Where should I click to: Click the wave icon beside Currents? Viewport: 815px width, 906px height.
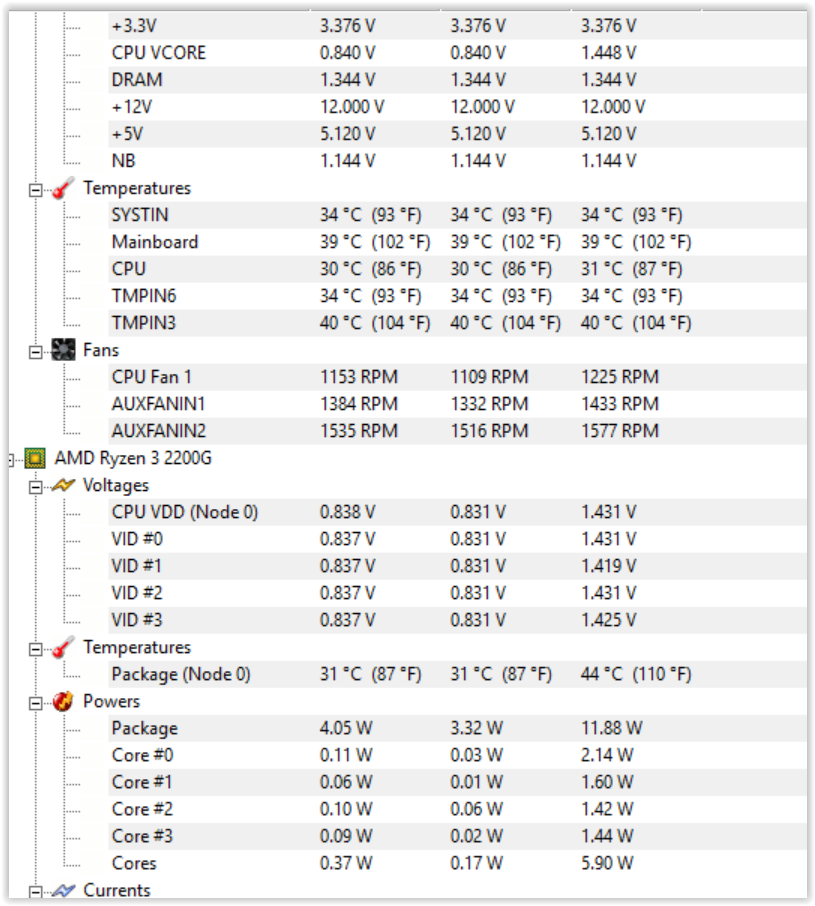(63, 890)
